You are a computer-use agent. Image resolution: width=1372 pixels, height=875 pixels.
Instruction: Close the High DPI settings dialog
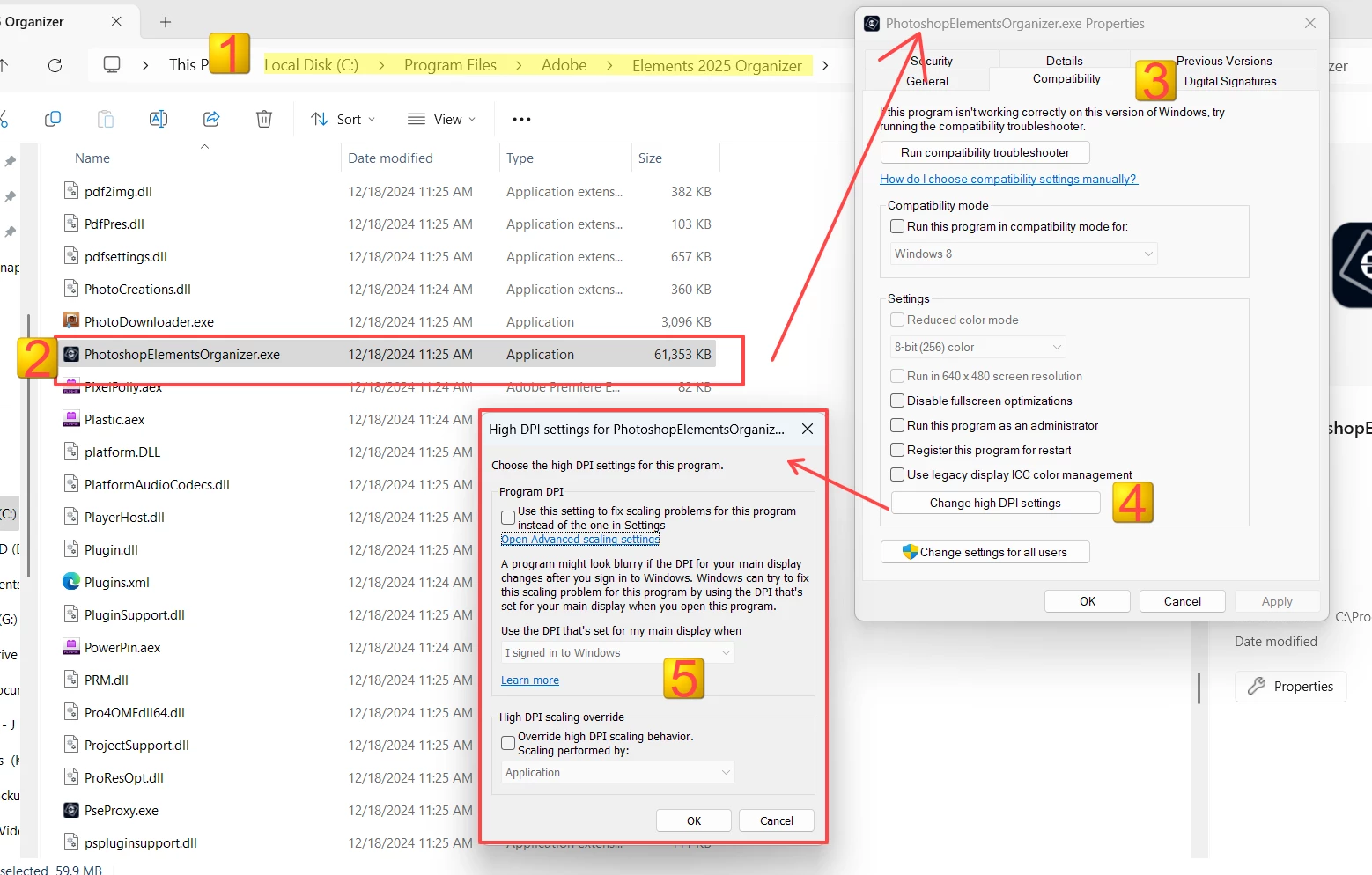tap(808, 429)
